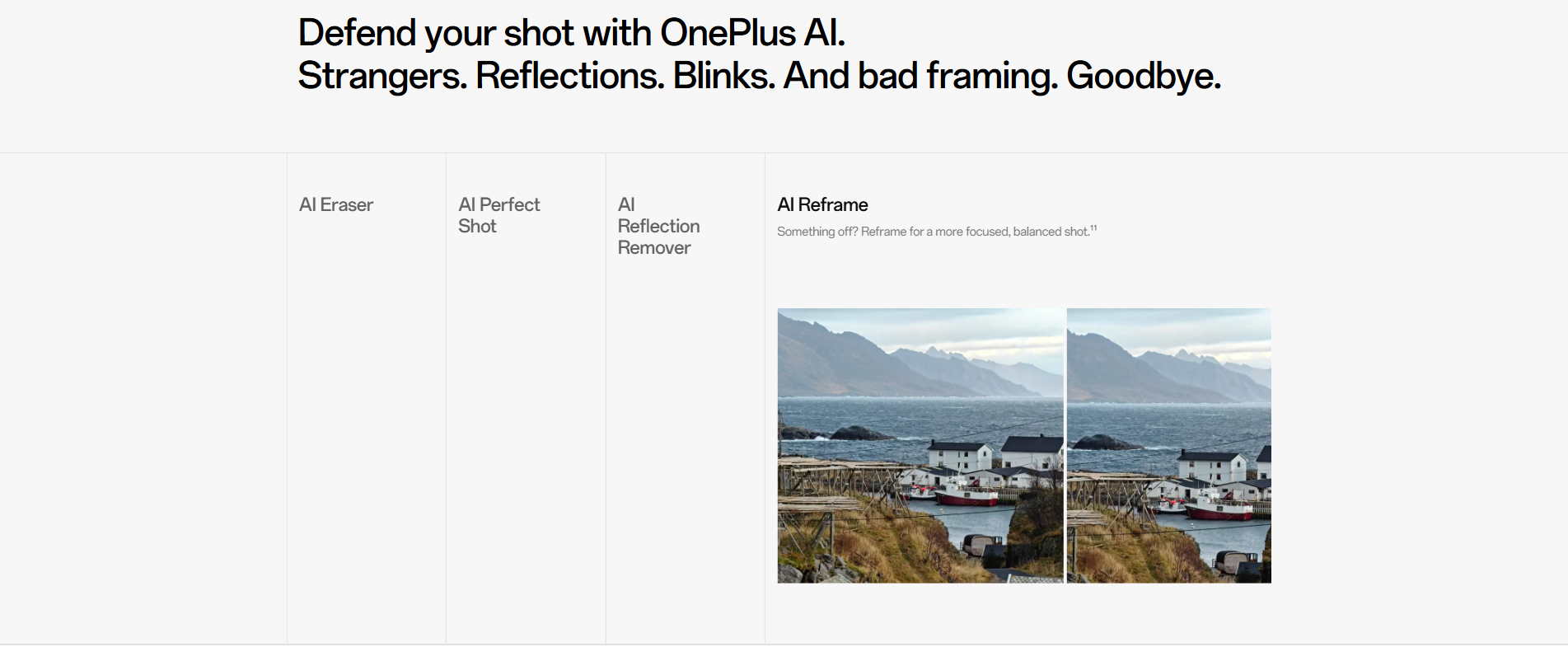
Task: Select the AI Reflection Remover tab
Action: click(658, 226)
